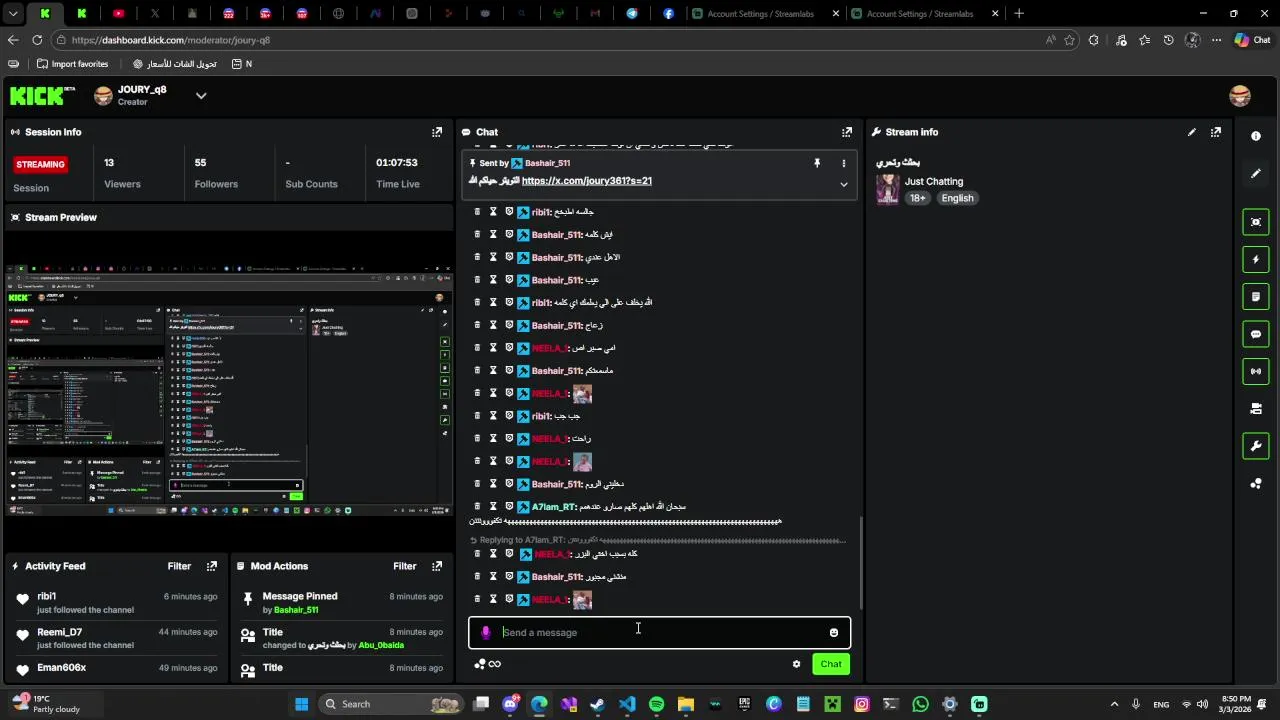Click the Stream Preview thumbnail

[x=228, y=390]
